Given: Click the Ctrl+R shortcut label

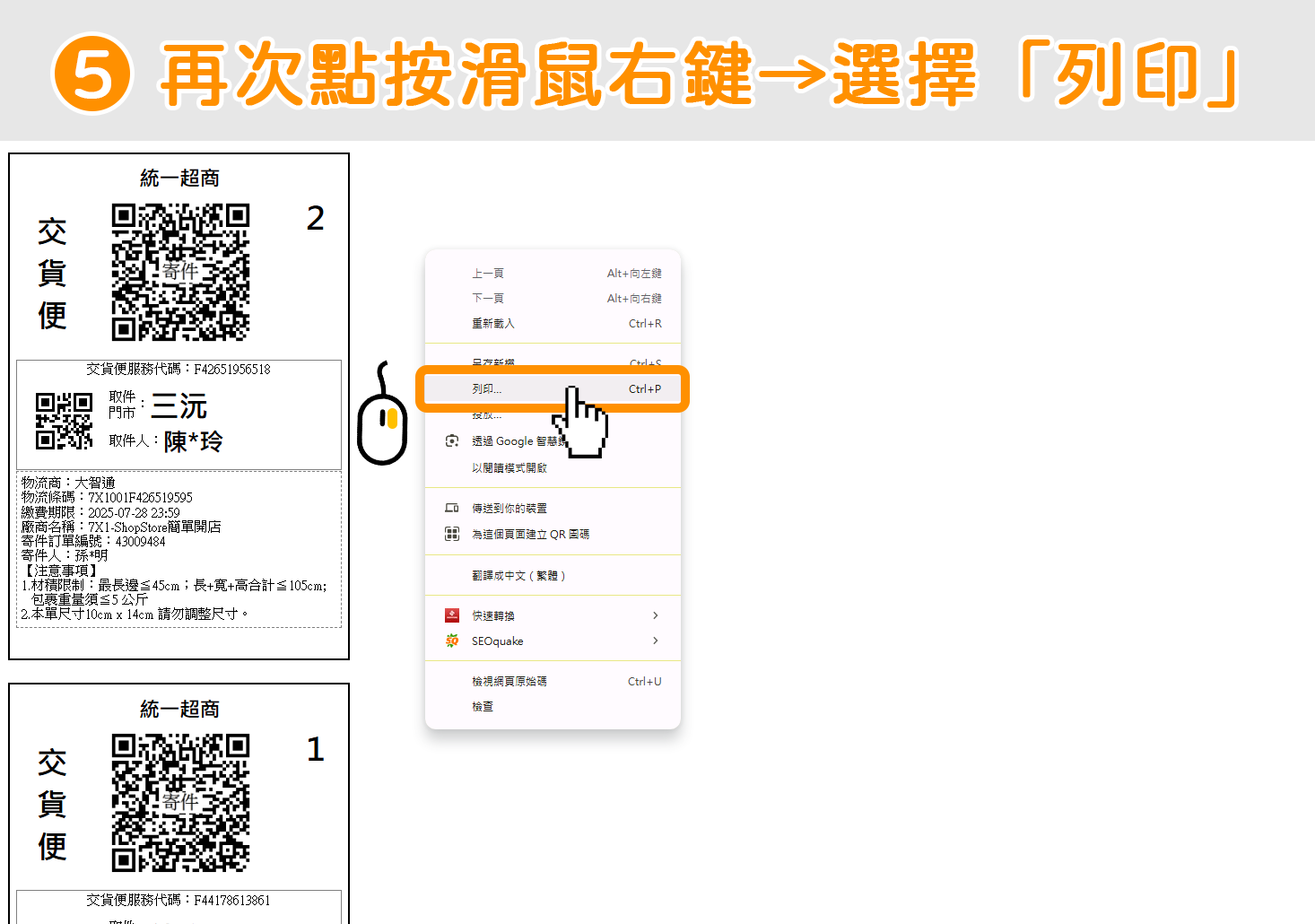Looking at the screenshot, I should [645, 324].
